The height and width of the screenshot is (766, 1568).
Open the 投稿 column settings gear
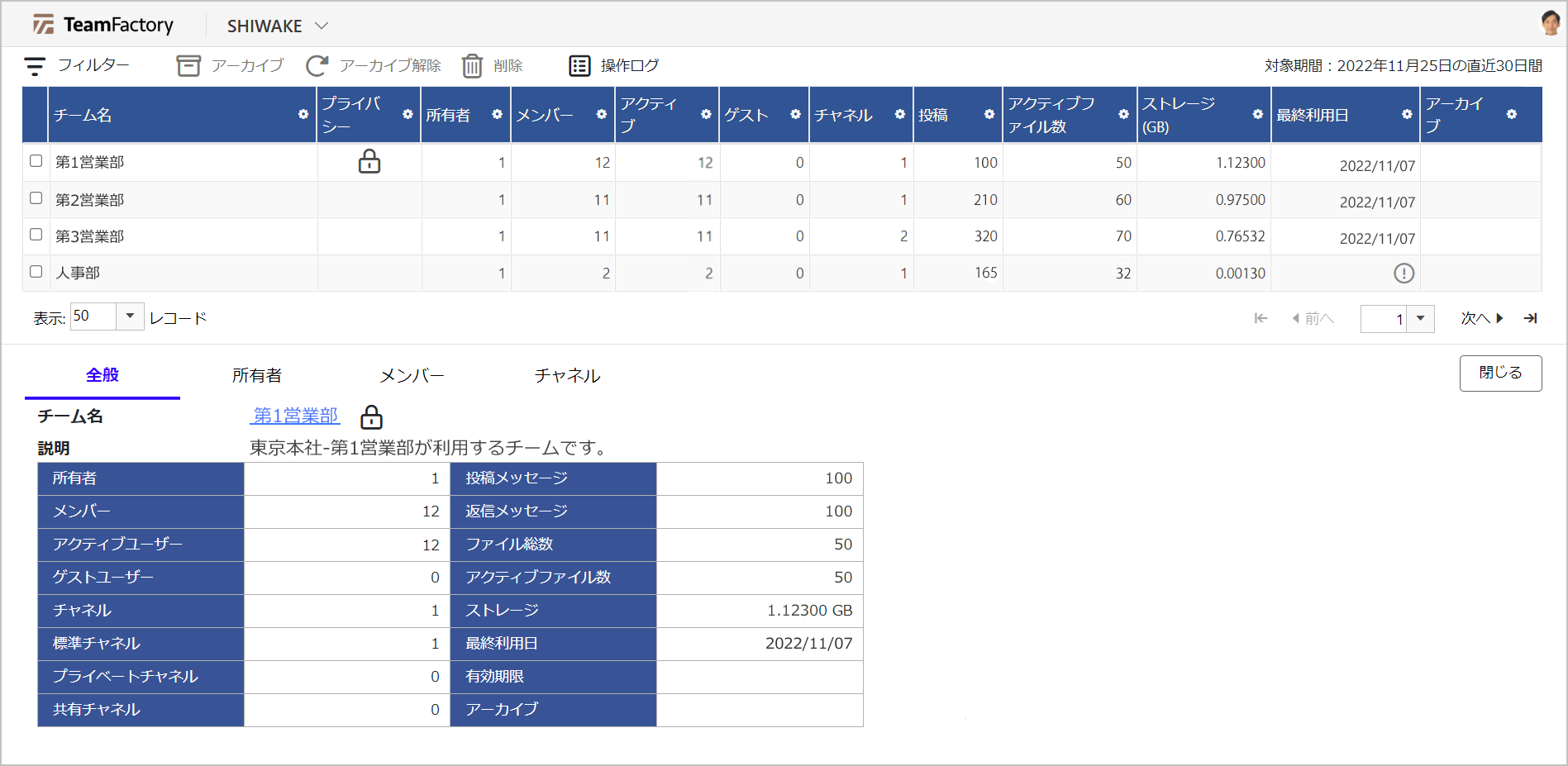pos(989,115)
